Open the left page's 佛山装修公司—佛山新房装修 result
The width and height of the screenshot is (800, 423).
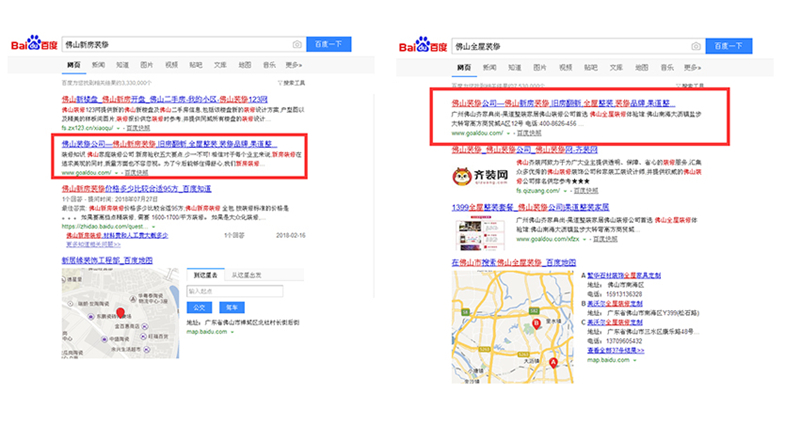pos(169,144)
